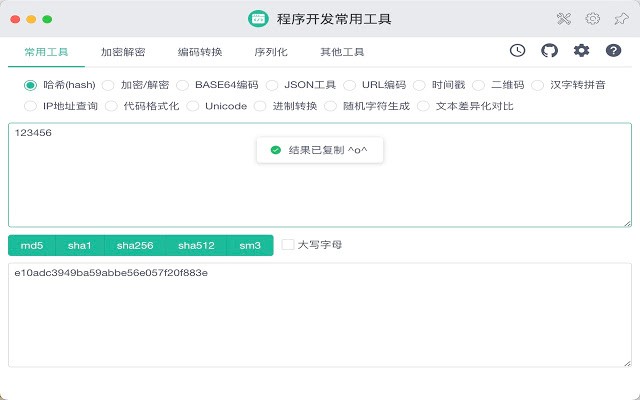This screenshot has height=400, width=640.
Task: Click the wrench tools icon in title bar
Action: 564,19
